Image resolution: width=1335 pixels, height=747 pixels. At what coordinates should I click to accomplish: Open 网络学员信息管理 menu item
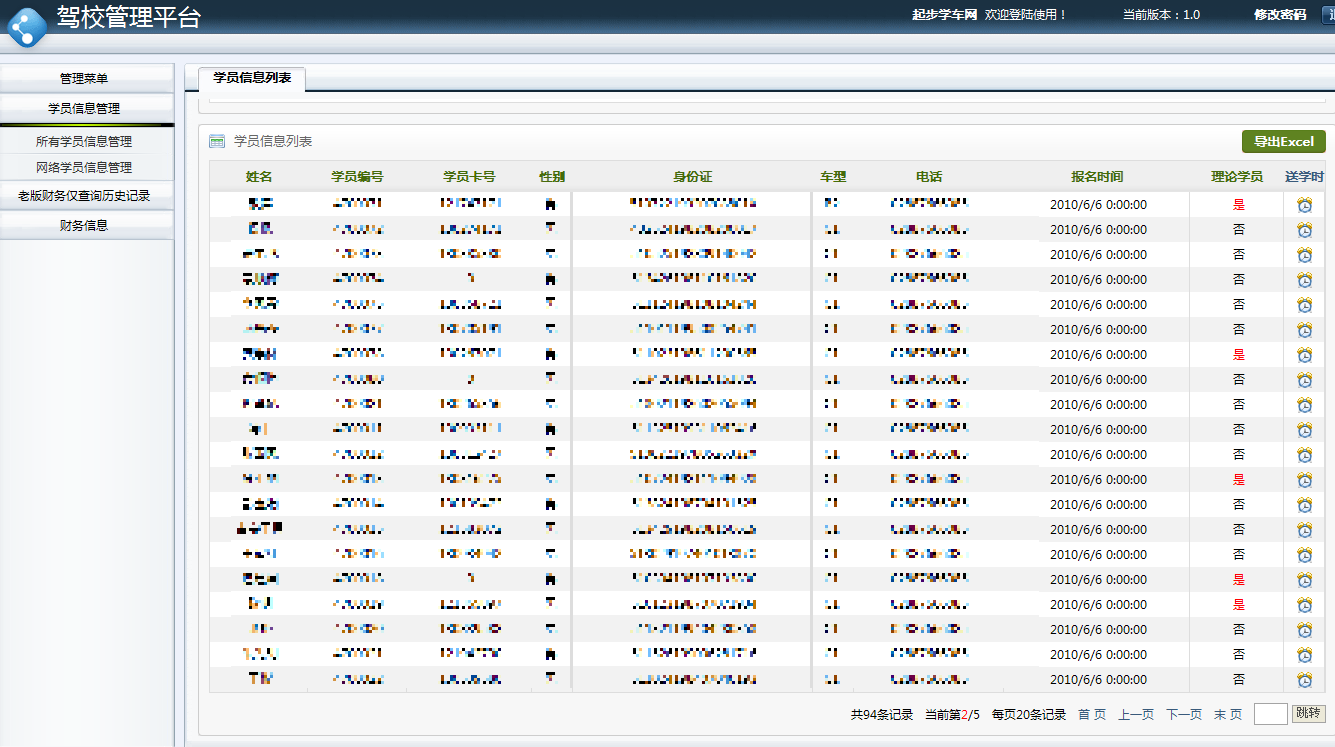(84, 167)
